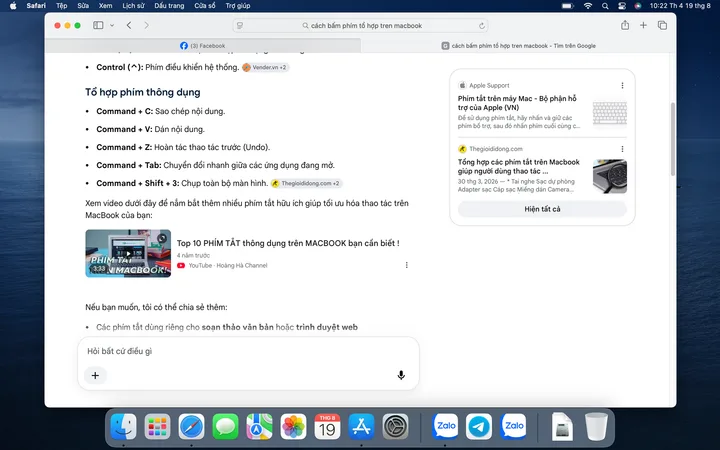The width and height of the screenshot is (720, 450).
Task: Click the Apple keyboard thumbnail image
Action: click(x=610, y=112)
